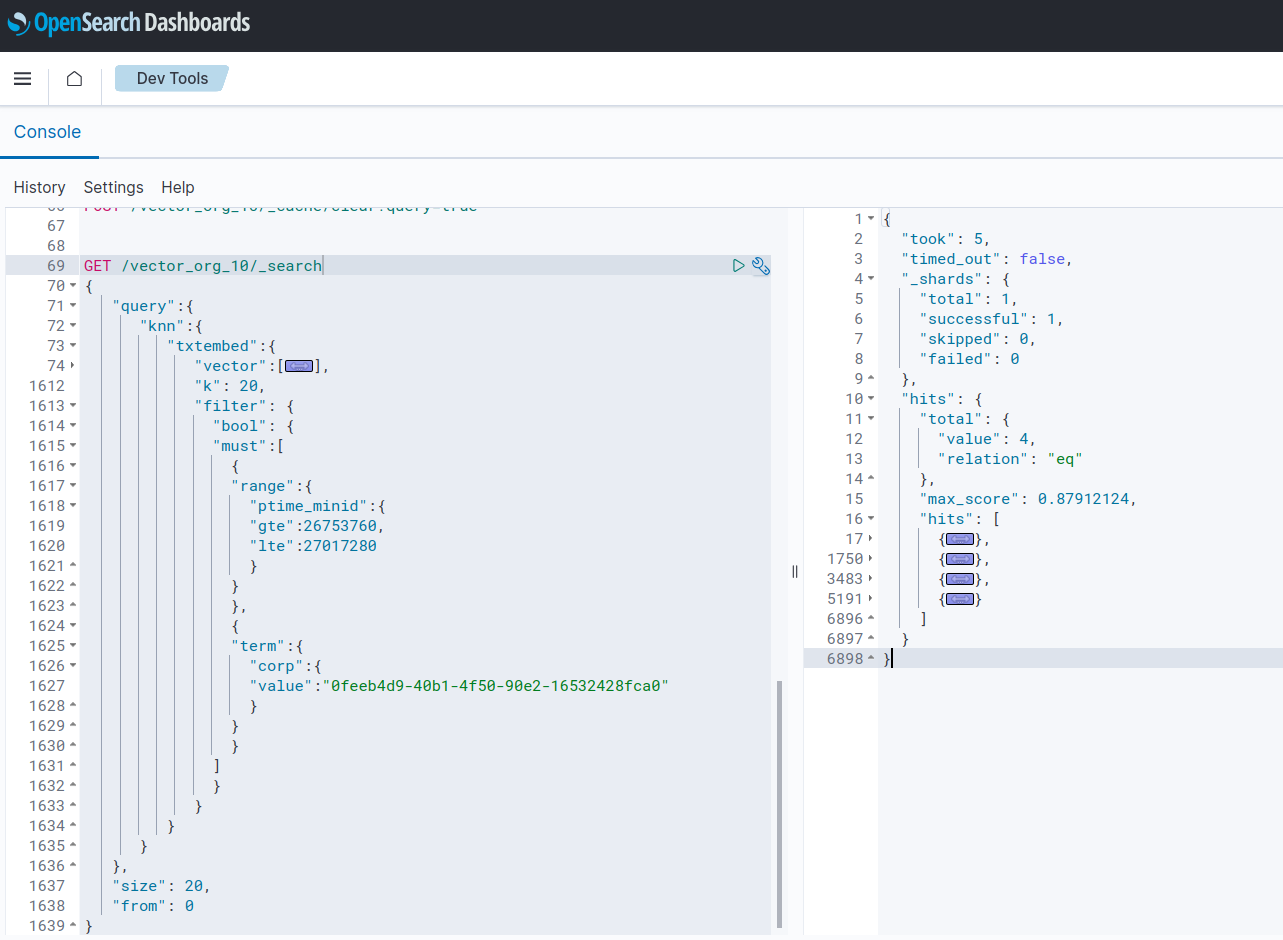Click the "gte":26753760 line
Viewport: 1283px width, 940px height.
(x=316, y=526)
